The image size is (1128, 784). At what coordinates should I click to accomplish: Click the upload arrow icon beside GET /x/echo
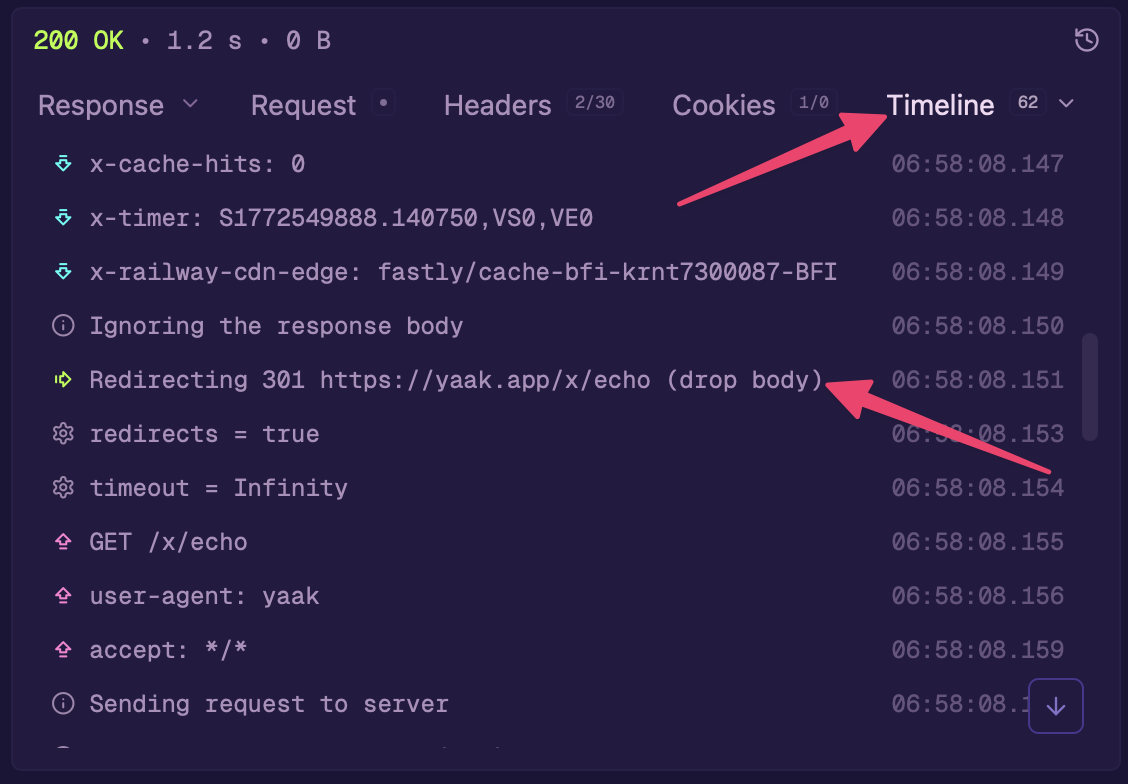[x=63, y=542]
